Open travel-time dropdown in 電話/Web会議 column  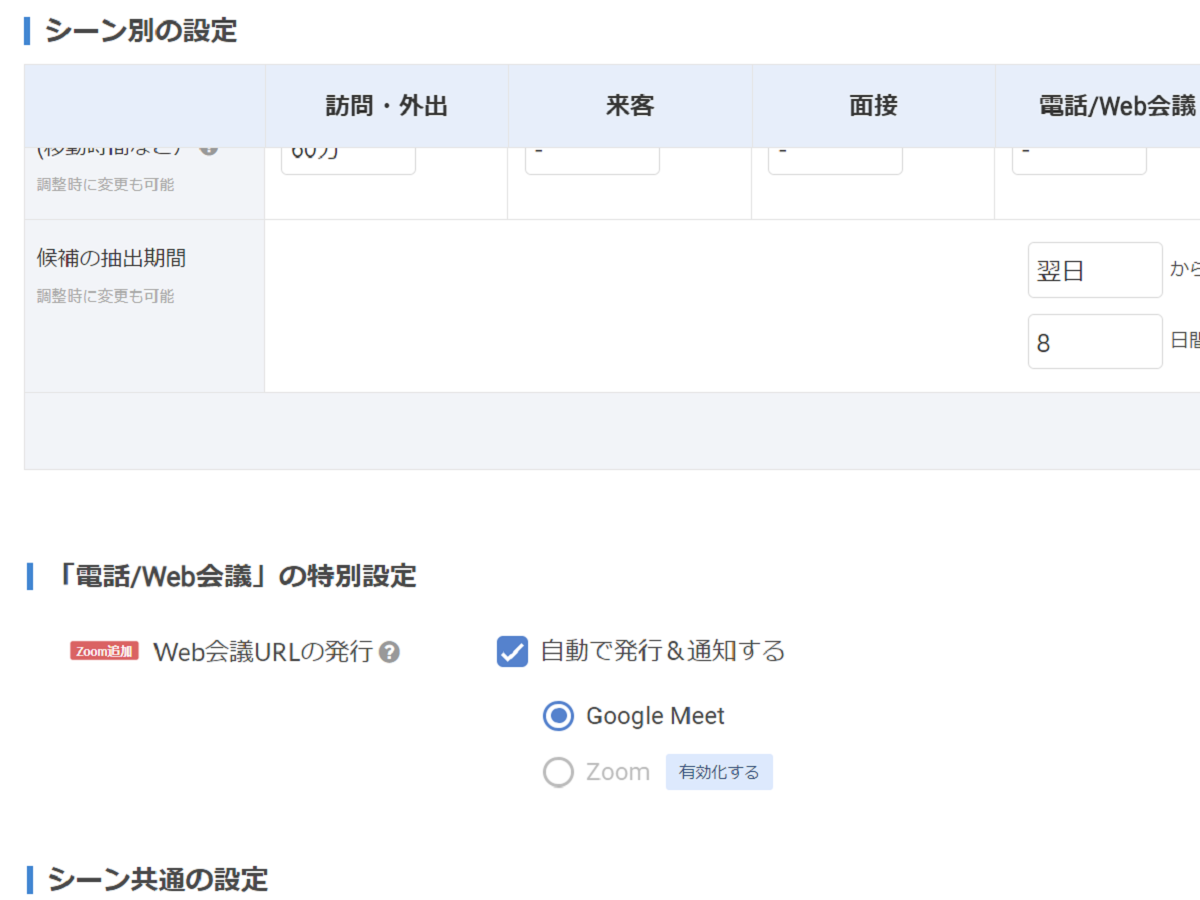1079,161
